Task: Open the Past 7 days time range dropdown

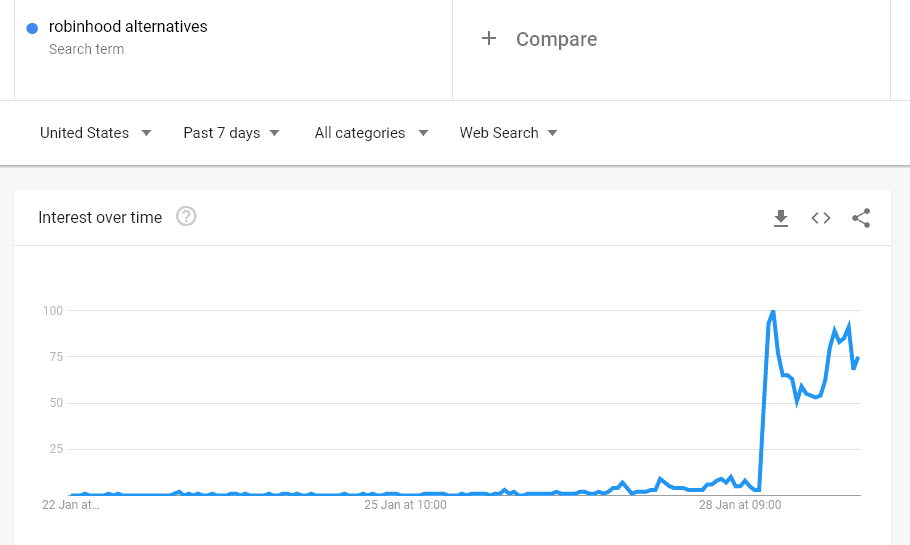Action: click(x=231, y=133)
